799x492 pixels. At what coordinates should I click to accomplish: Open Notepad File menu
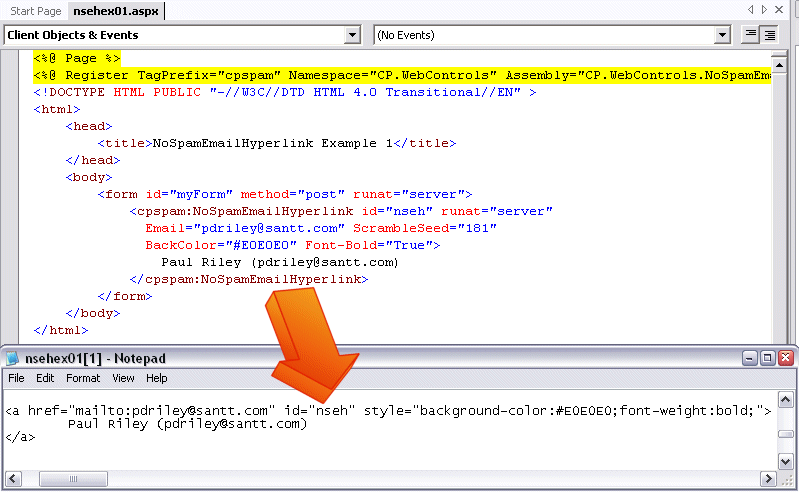point(16,378)
